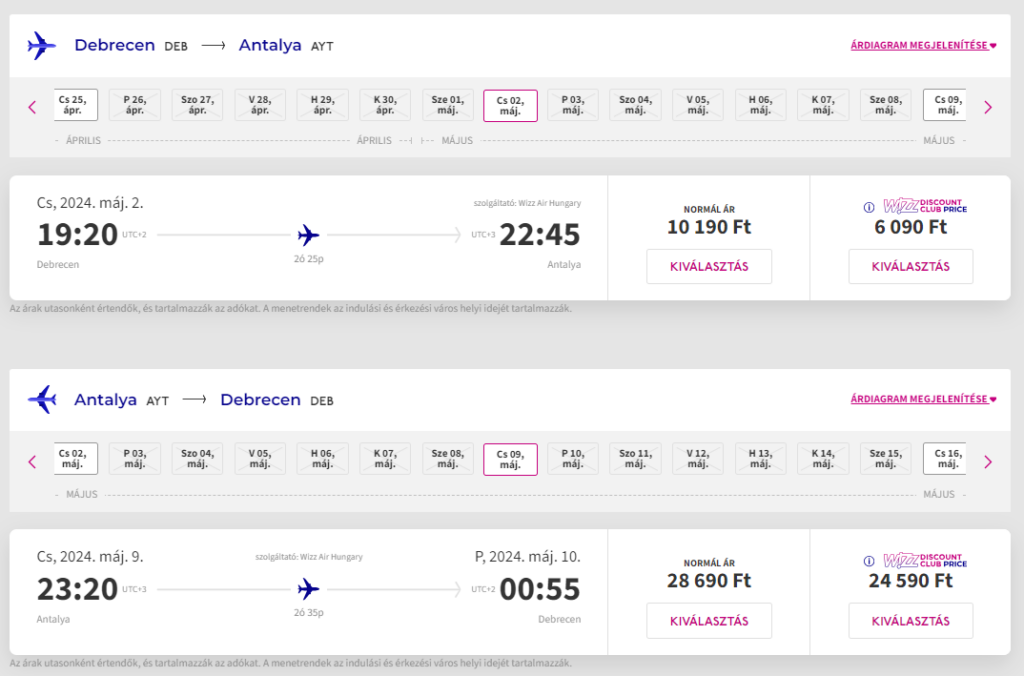Click the return airplane icon beside Antalya
The width and height of the screenshot is (1024, 676).
click(x=42, y=399)
